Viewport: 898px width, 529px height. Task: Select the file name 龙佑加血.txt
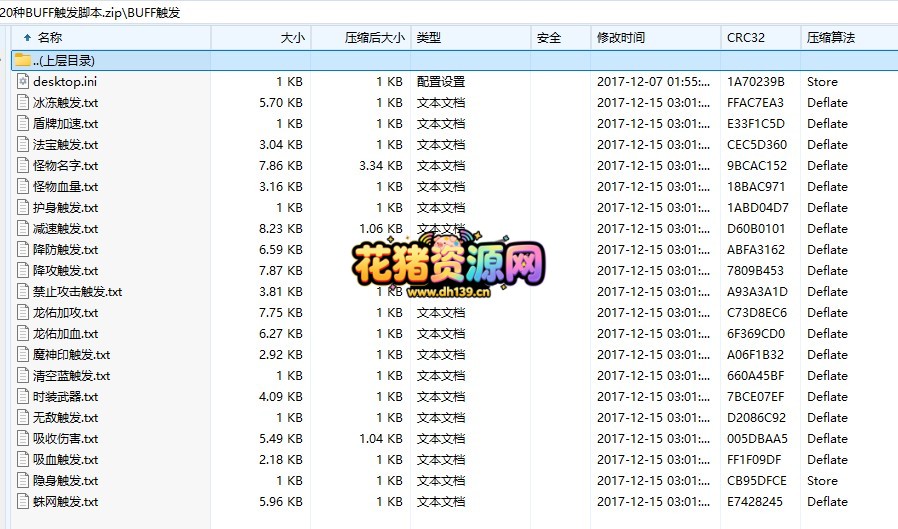pyautogui.click(x=65, y=334)
